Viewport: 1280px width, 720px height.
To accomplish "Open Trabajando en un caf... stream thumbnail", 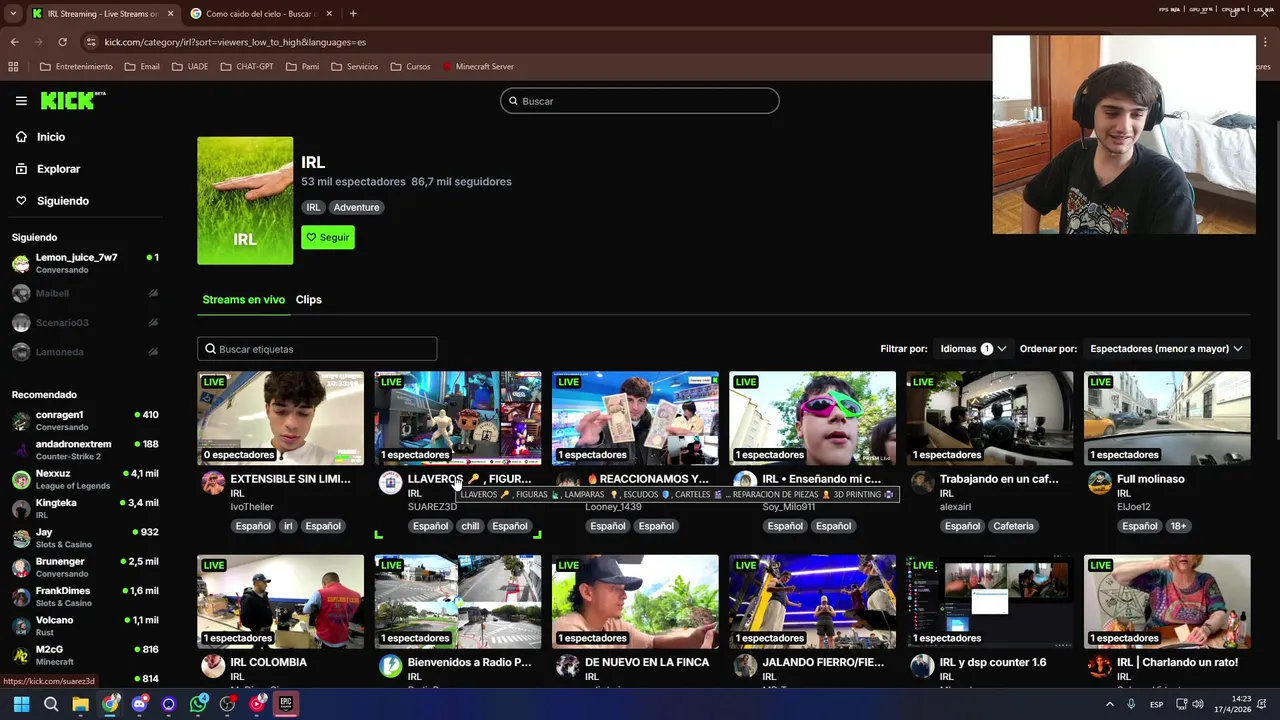I will [x=990, y=418].
